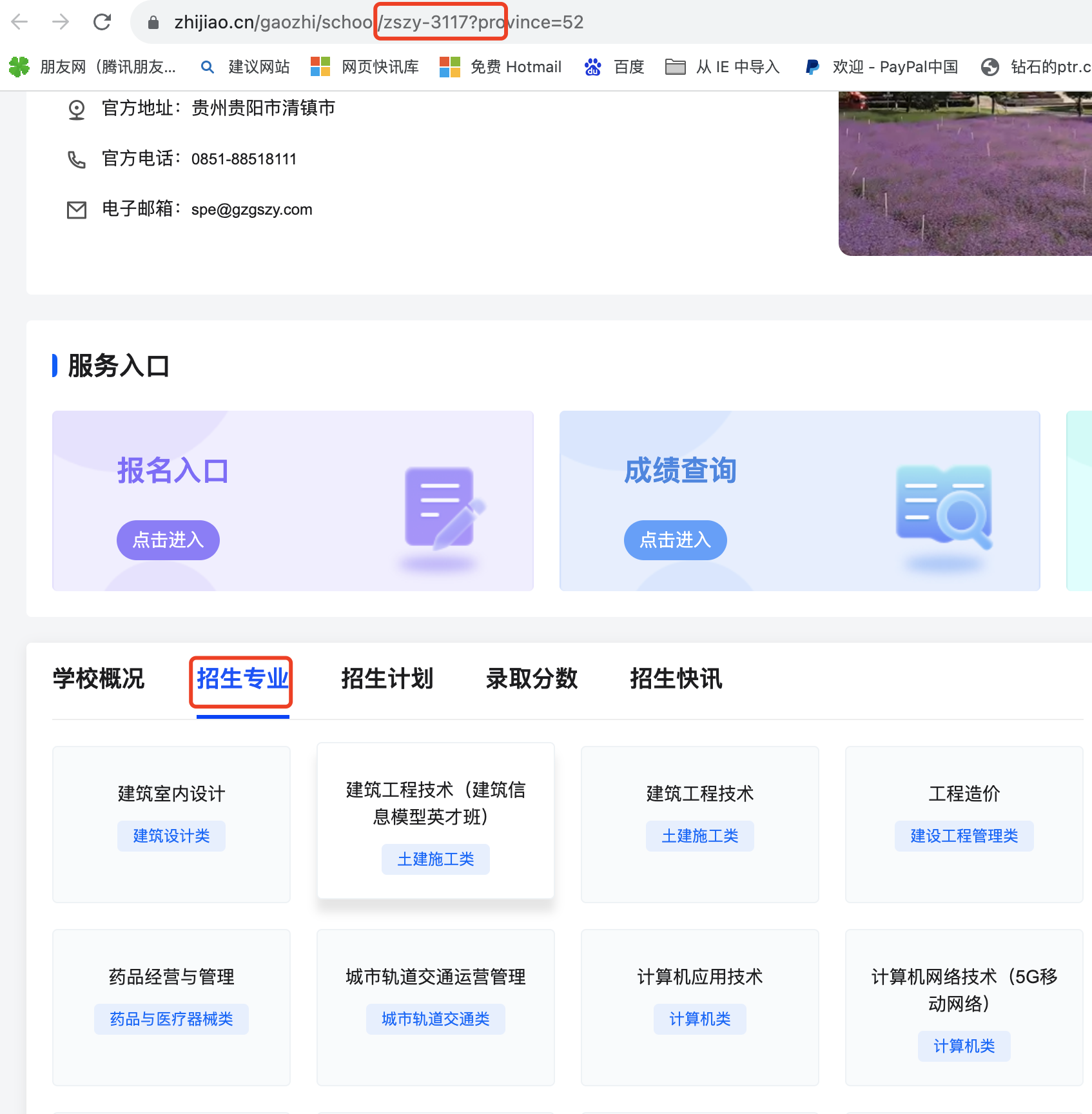The height and width of the screenshot is (1114, 1092).
Task: Select the phone number 0851-88518111
Action: 244,159
